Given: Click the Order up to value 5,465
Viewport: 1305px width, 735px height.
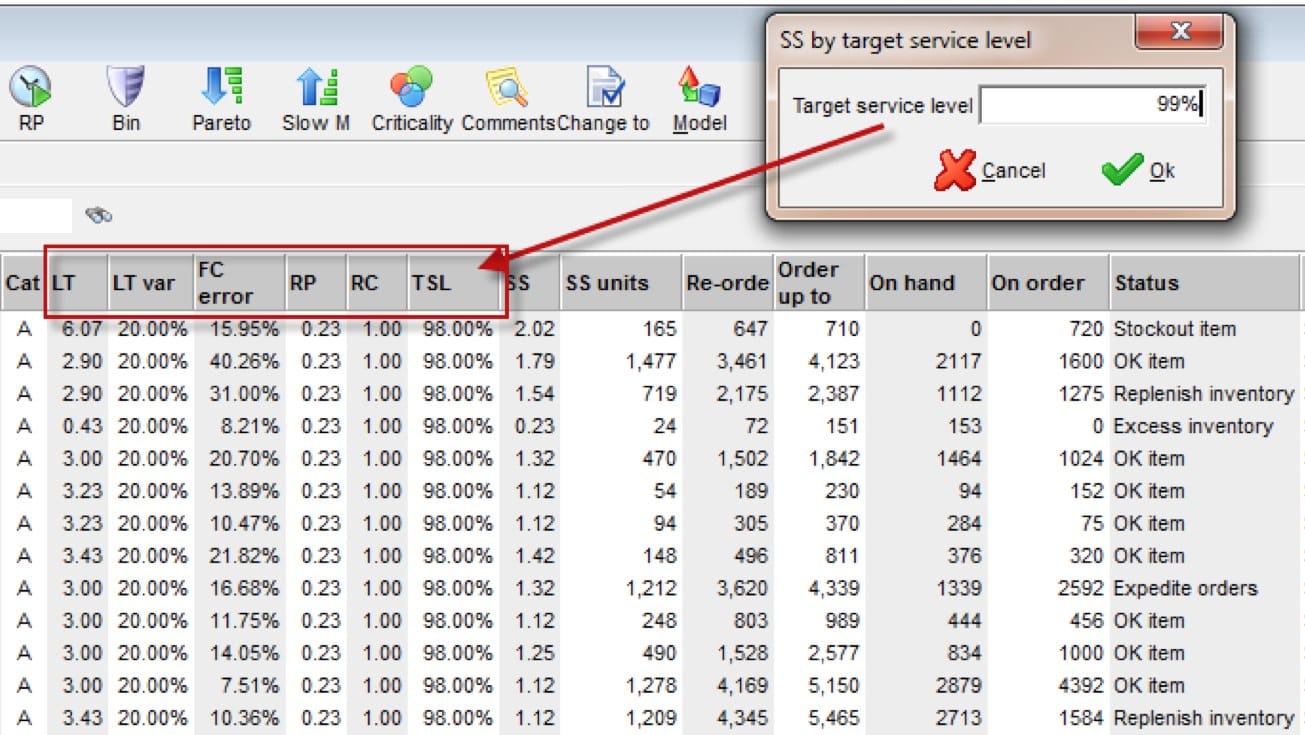Looking at the screenshot, I should [x=833, y=718].
